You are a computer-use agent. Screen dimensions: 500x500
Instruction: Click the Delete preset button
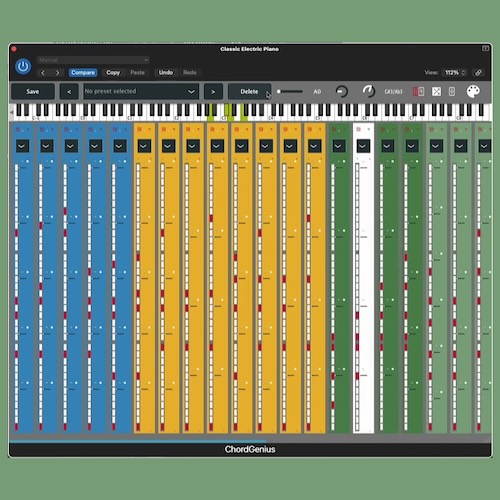pos(249,91)
